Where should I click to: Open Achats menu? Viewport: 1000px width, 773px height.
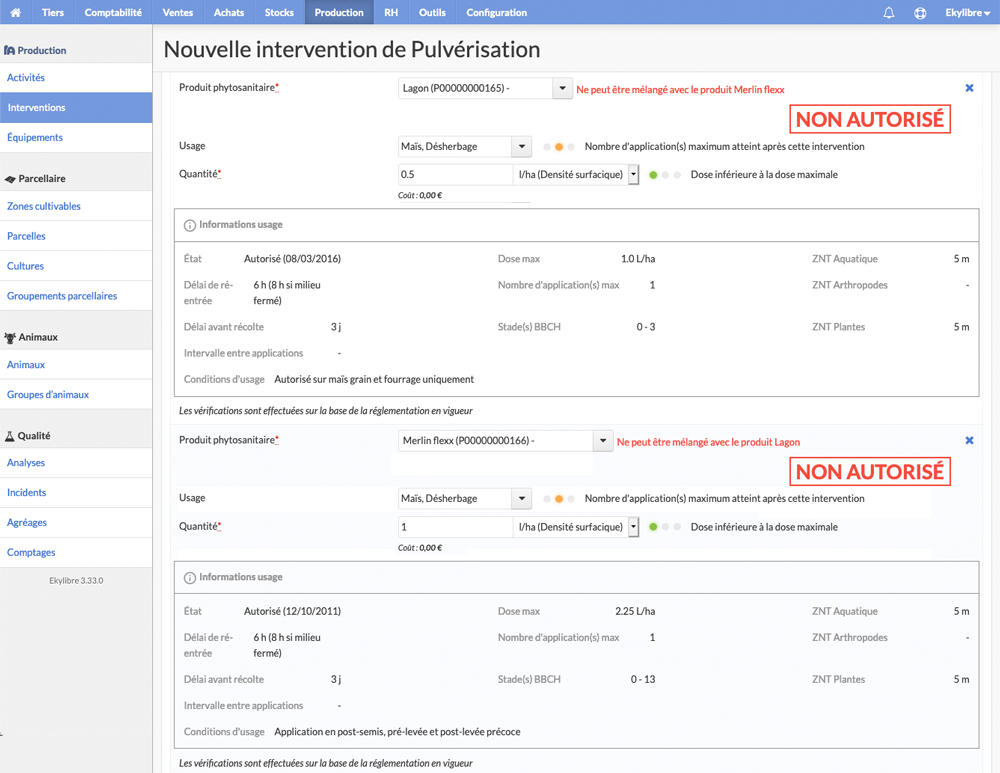(x=229, y=12)
